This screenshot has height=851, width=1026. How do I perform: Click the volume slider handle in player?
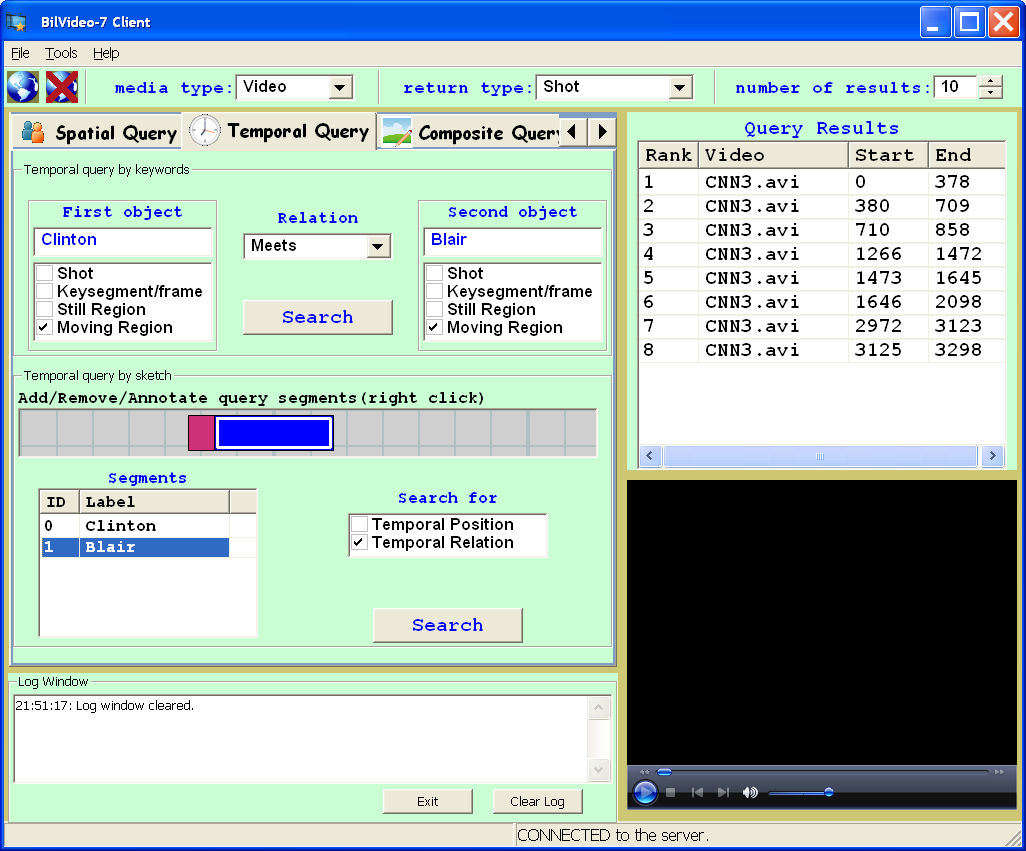[x=828, y=792]
